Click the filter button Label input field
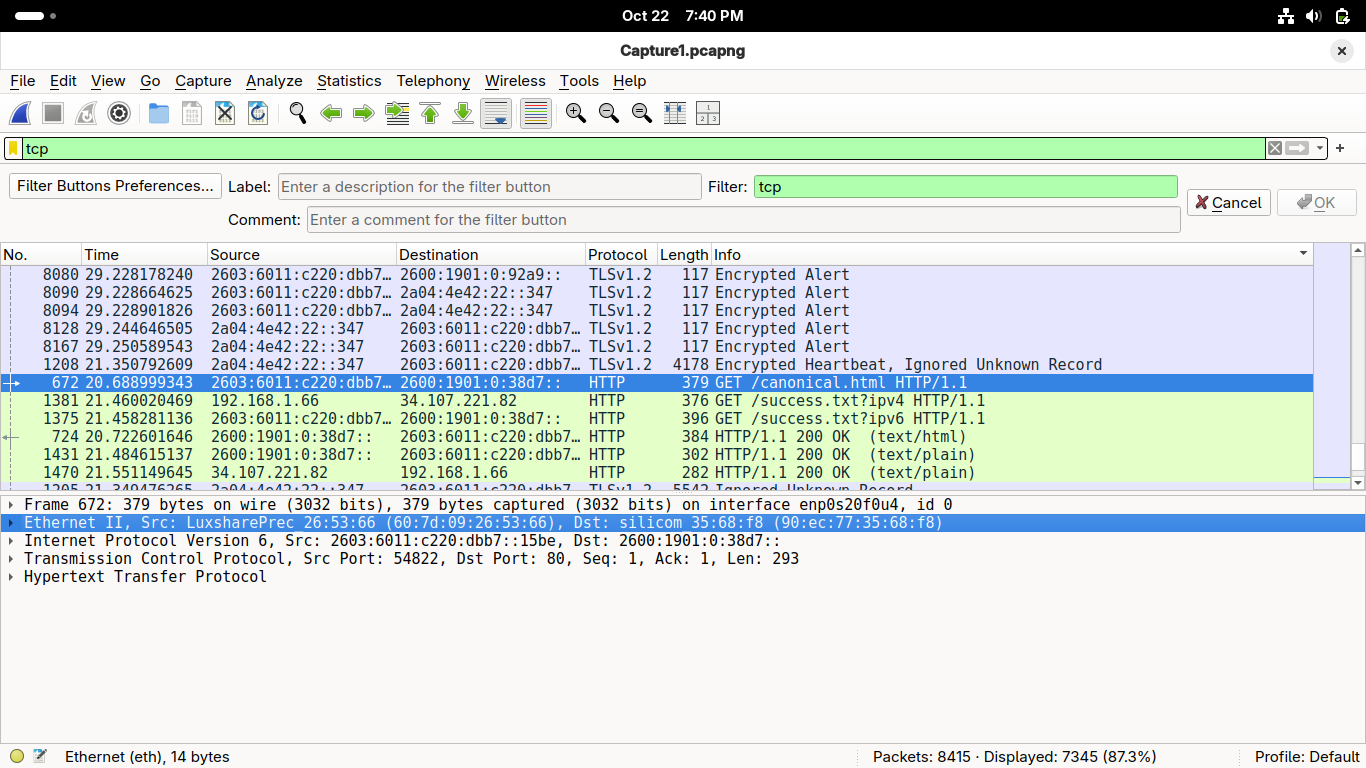Viewport: 1366px width, 768px height. (x=489, y=187)
